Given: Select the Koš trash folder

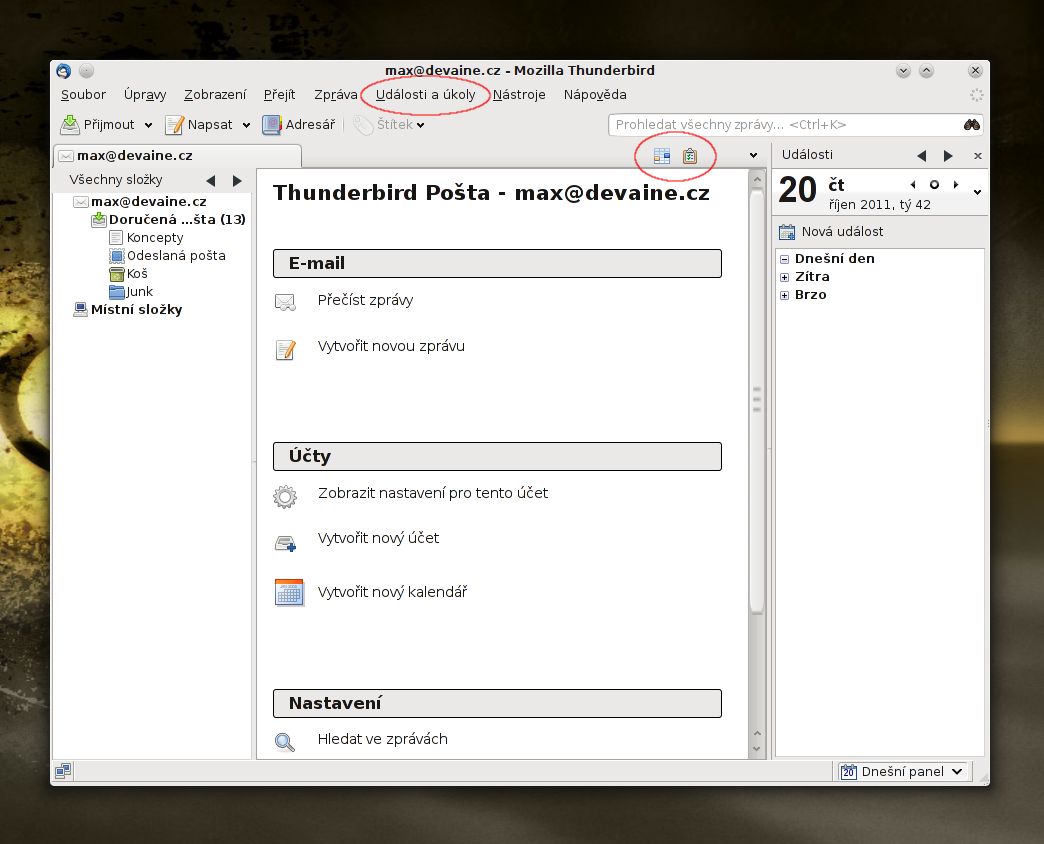Looking at the screenshot, I should pyautogui.click(x=137, y=274).
